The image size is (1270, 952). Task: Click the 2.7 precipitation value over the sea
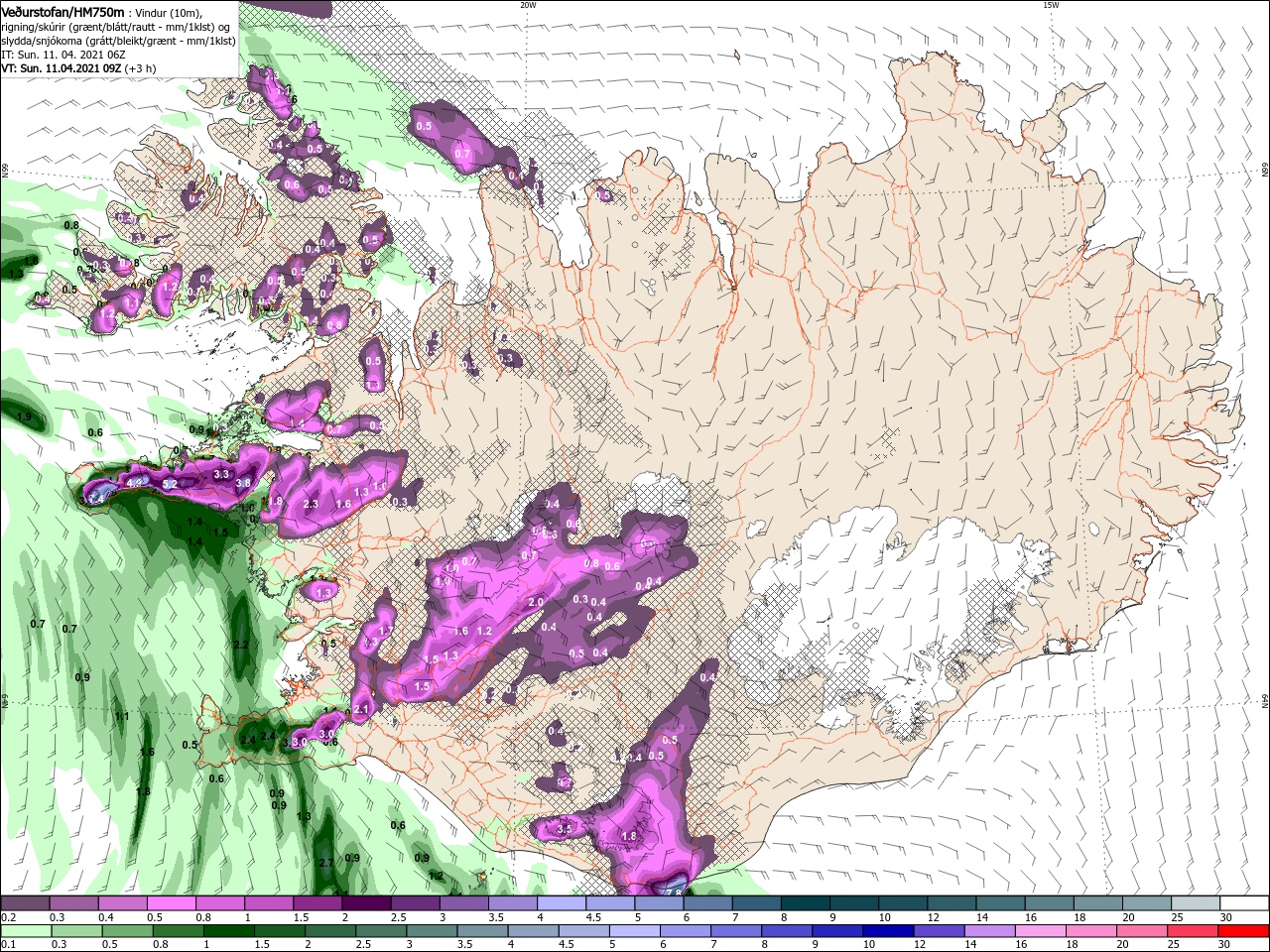click(326, 863)
